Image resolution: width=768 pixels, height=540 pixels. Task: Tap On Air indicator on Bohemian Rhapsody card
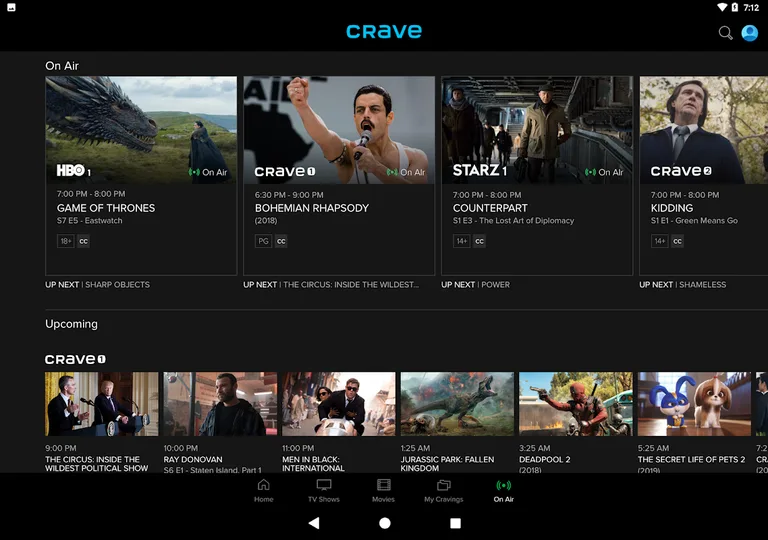point(406,172)
